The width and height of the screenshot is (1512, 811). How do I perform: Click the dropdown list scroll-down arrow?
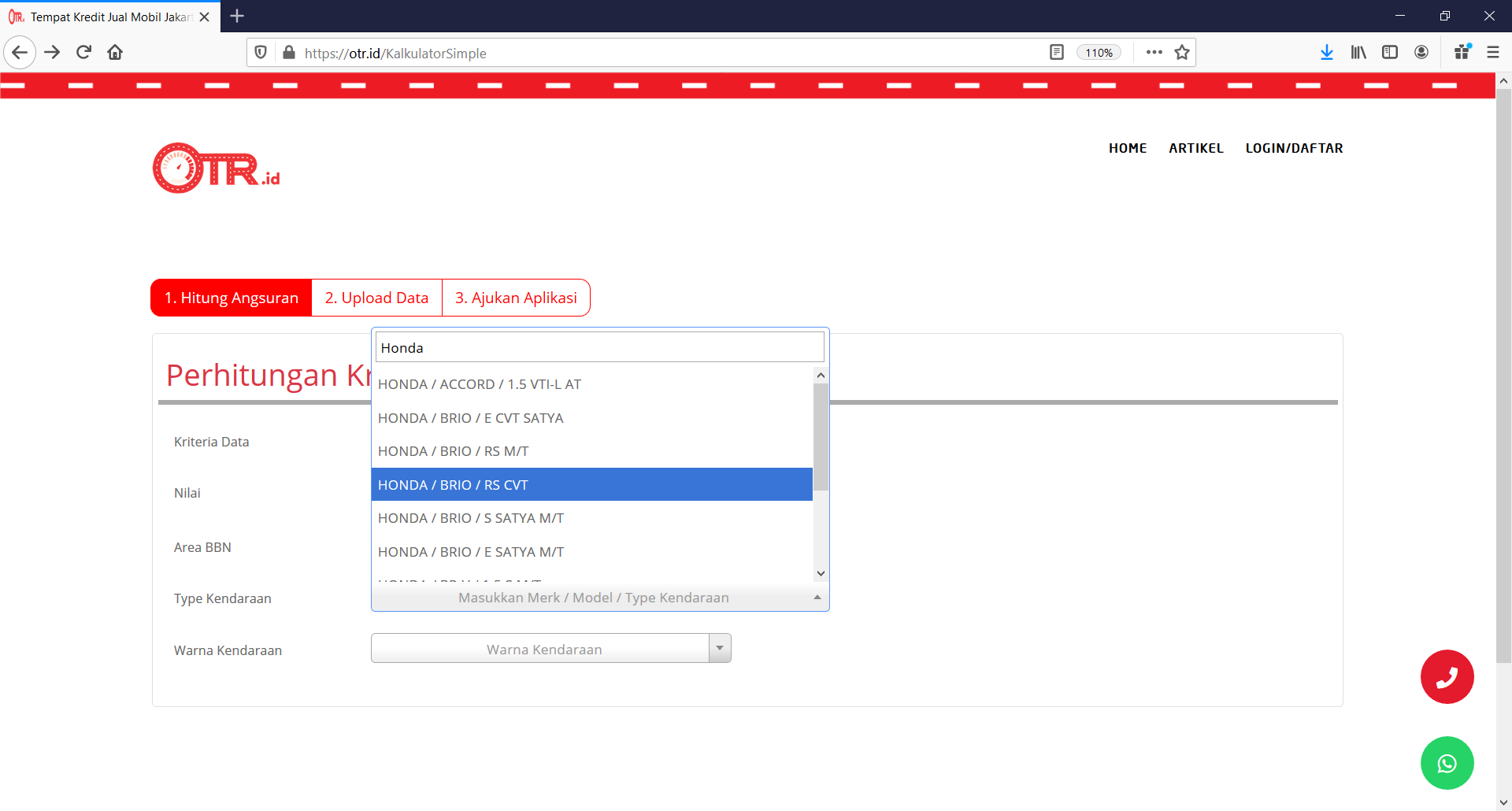pos(821,573)
